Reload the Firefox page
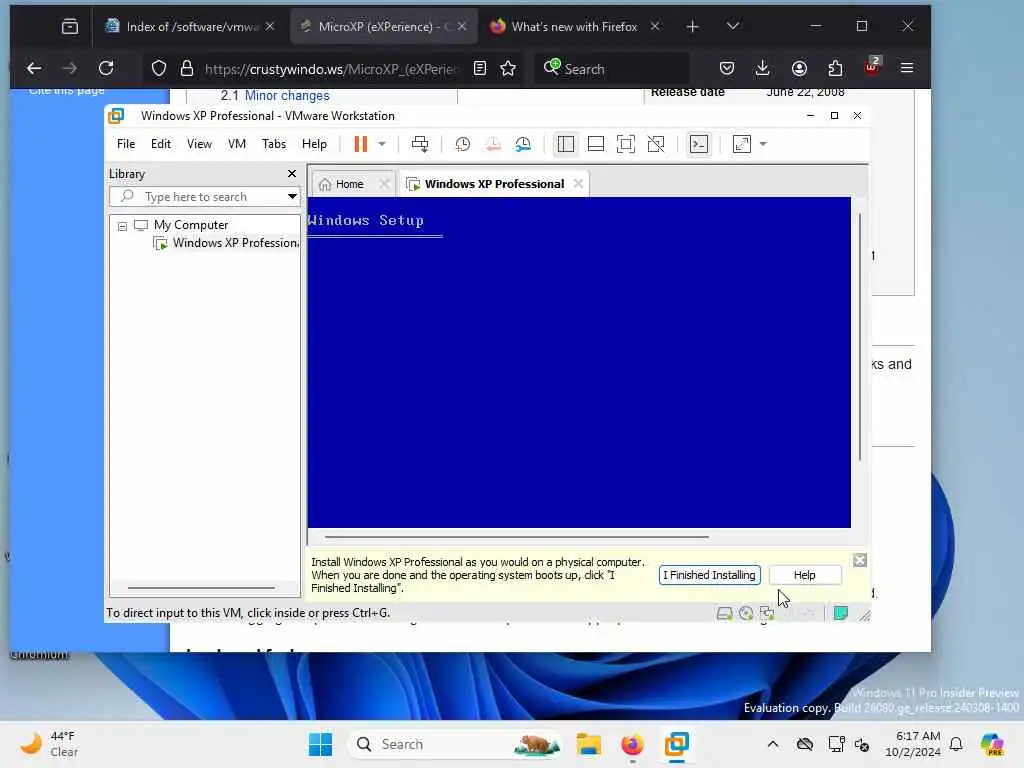 click(x=106, y=68)
